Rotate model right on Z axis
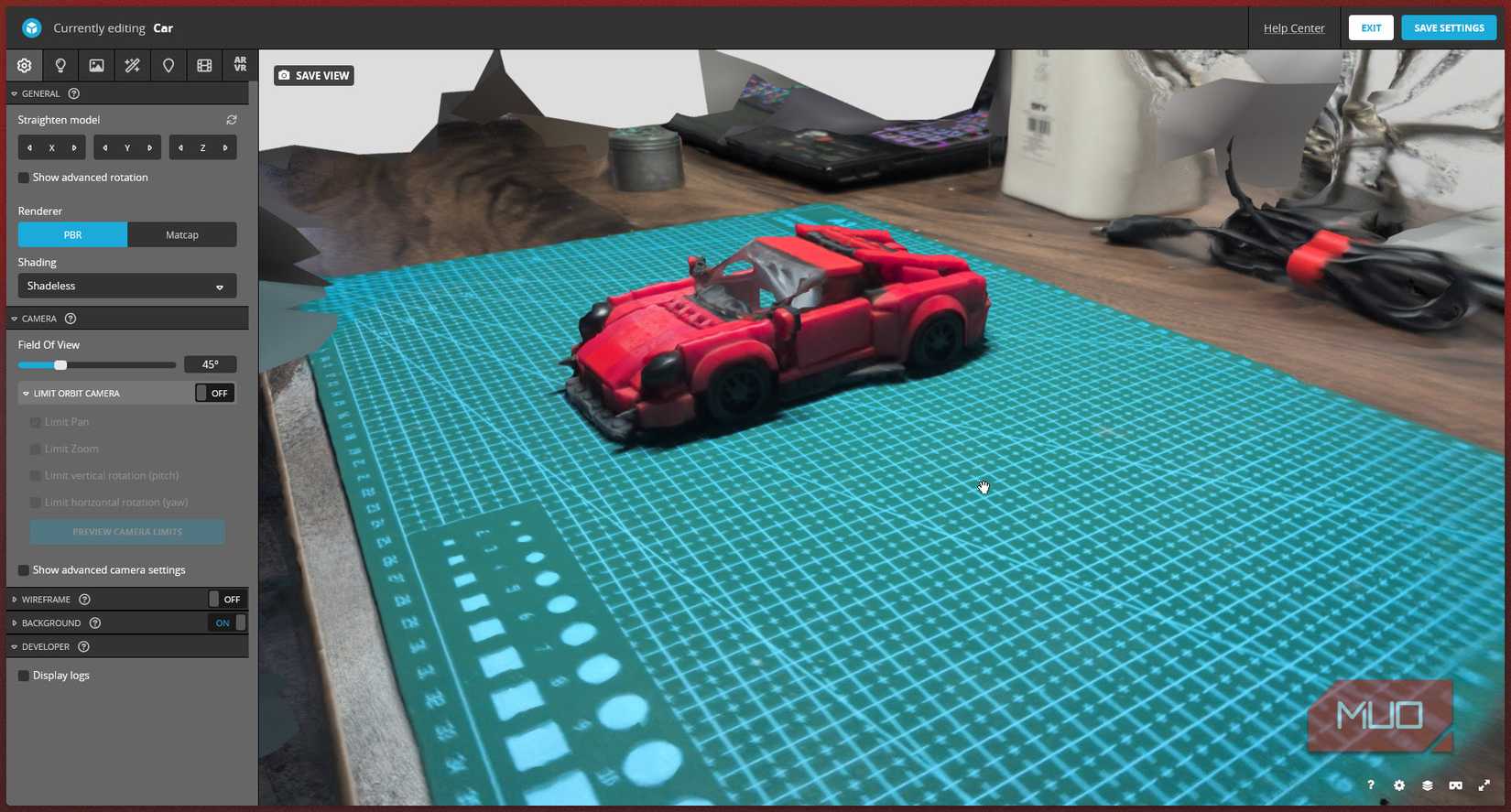Image resolution: width=1511 pixels, height=812 pixels. [x=225, y=147]
